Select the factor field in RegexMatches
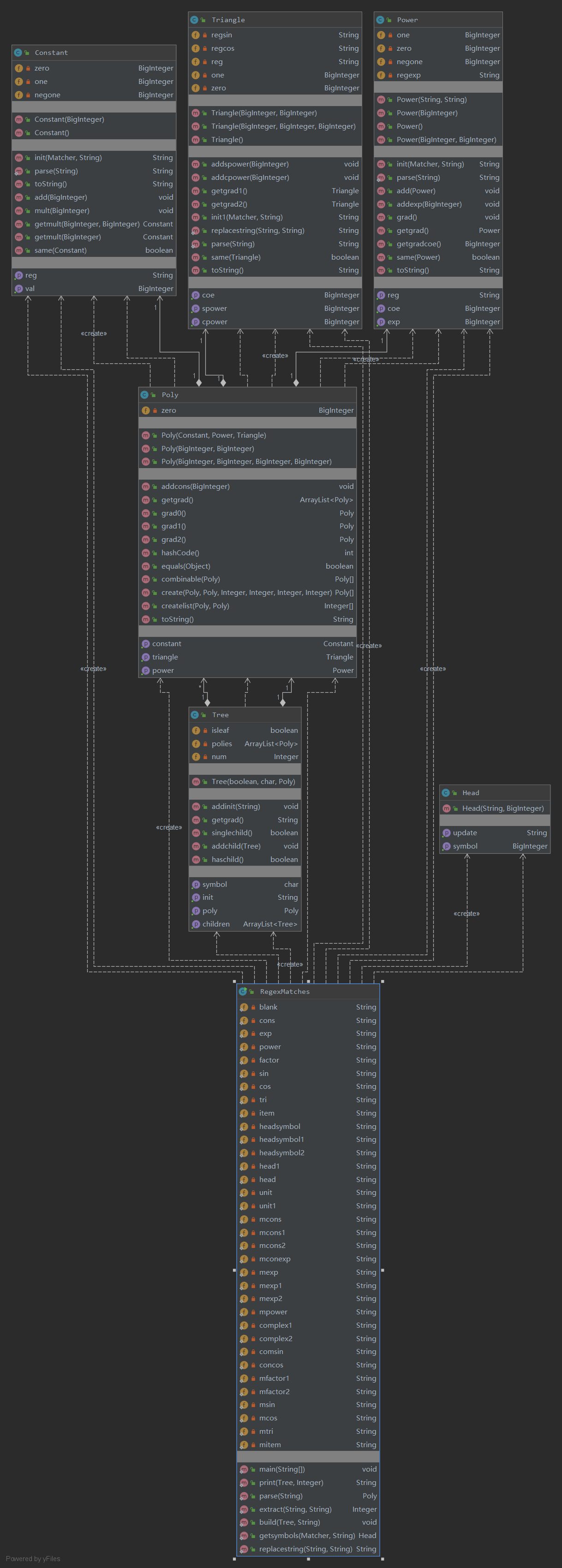 coord(308,1060)
